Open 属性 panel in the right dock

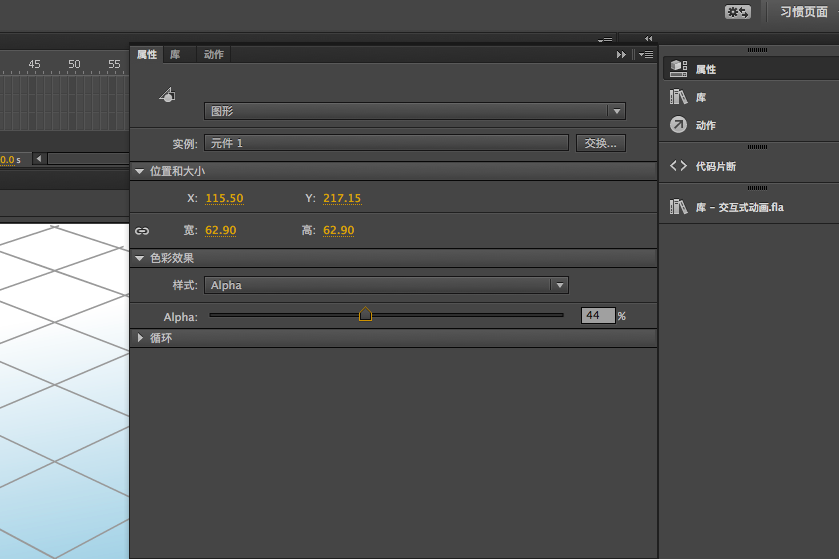tap(751, 69)
